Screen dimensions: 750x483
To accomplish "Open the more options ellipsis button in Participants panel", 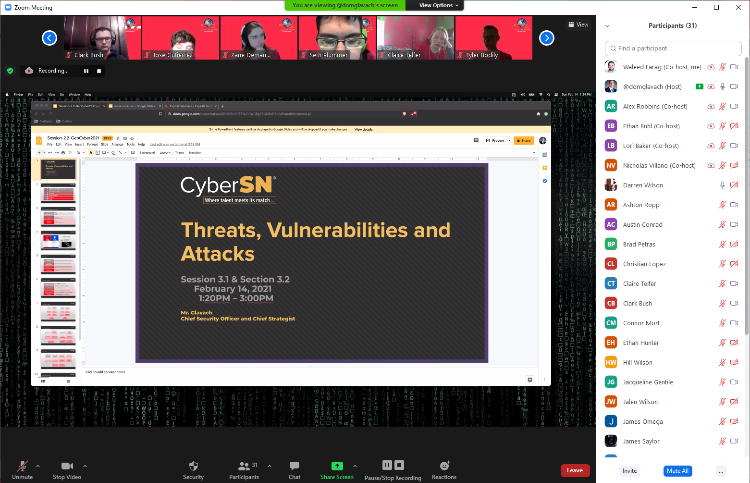I will click(720, 471).
